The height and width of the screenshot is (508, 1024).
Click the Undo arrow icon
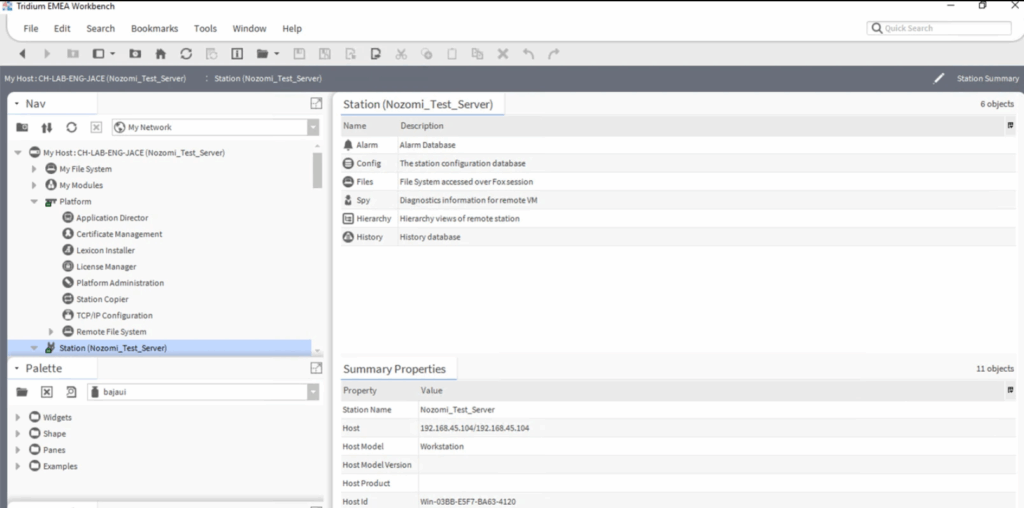click(528, 54)
